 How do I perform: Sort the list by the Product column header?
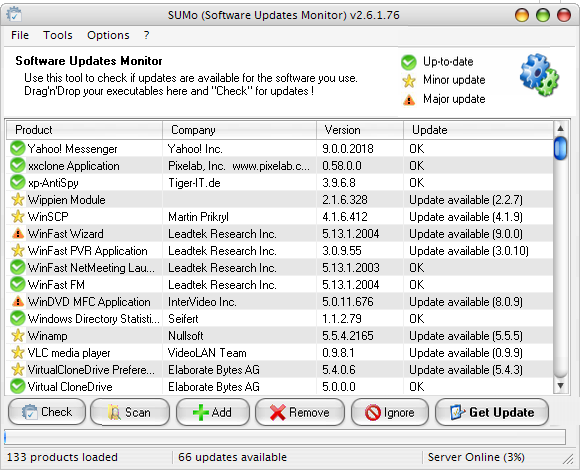coord(84,130)
